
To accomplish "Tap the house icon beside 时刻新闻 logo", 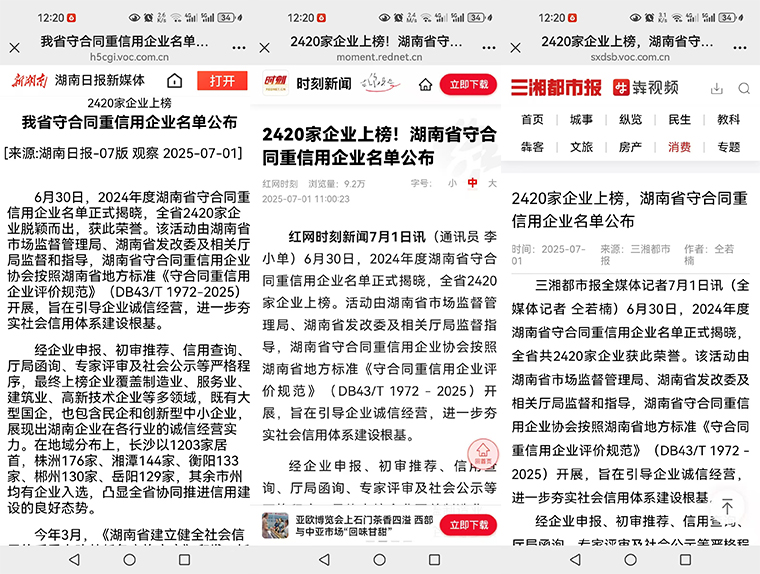I will [425, 85].
